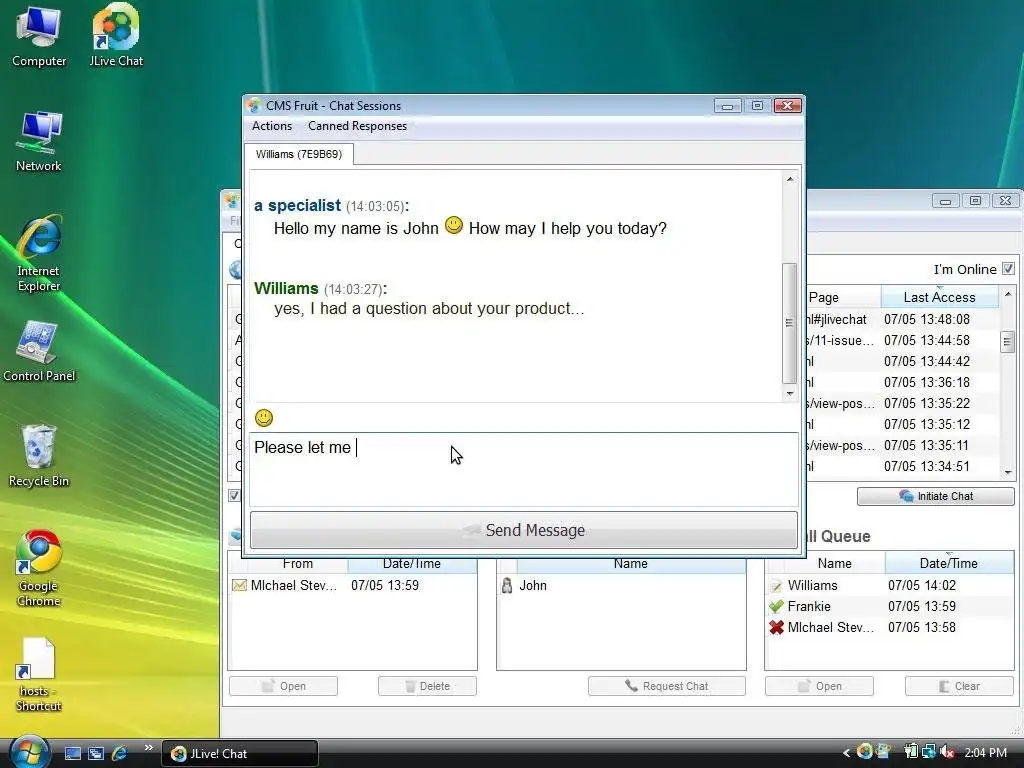Sort visitors by Last Access column
1024x768 pixels.
pyautogui.click(x=939, y=297)
